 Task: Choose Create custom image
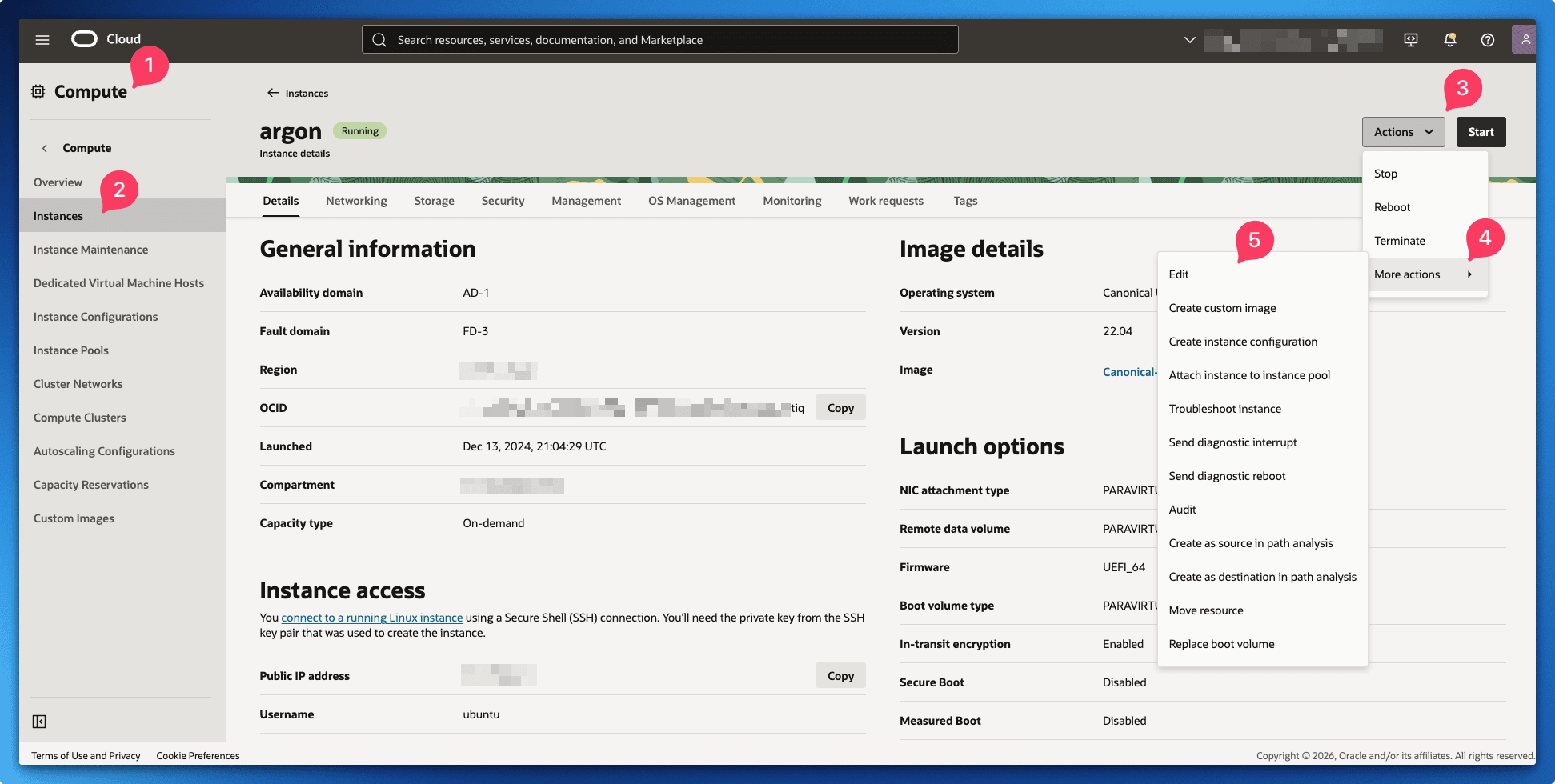coord(1262,308)
